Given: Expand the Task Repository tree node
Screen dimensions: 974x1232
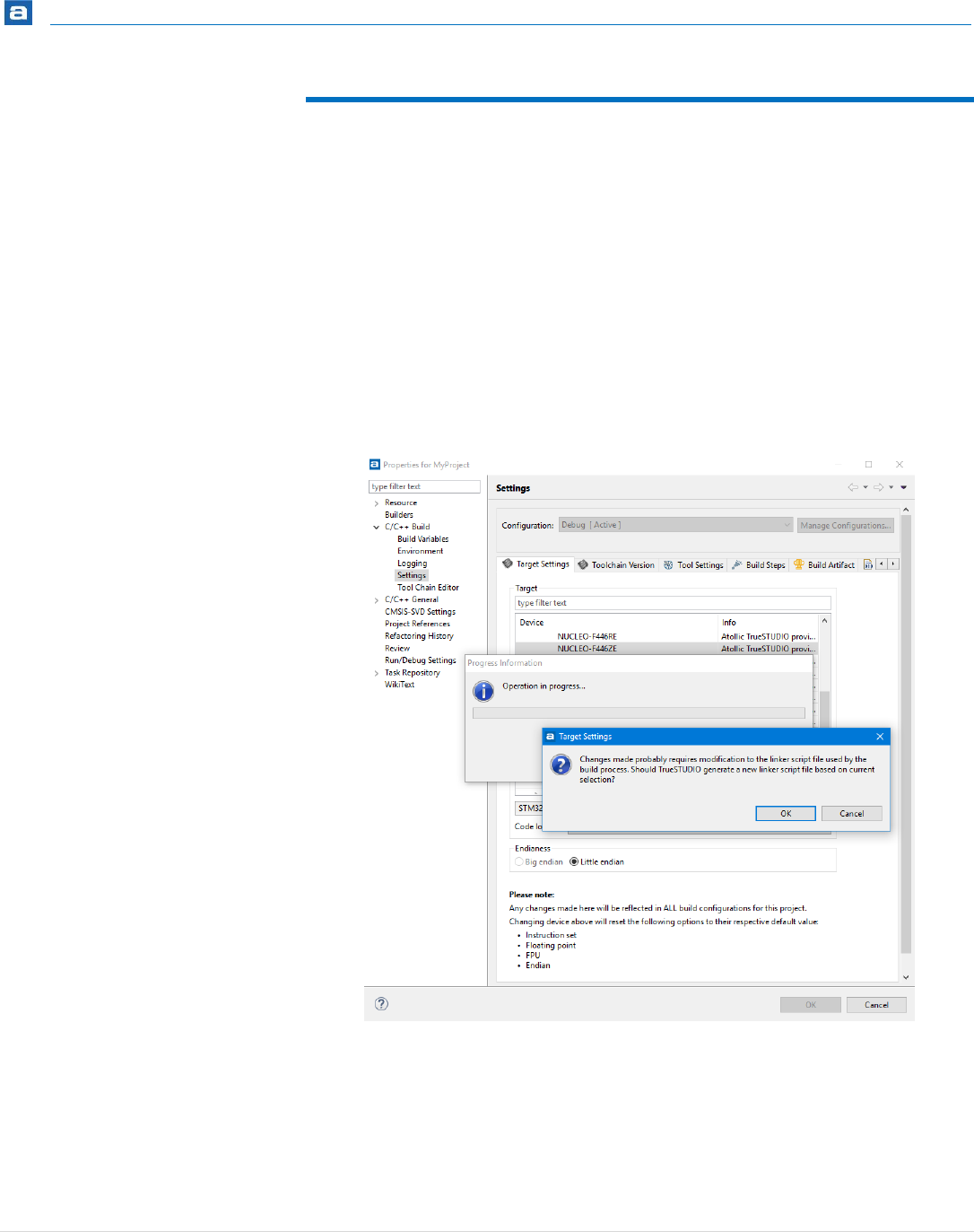Looking at the screenshot, I should (x=376, y=673).
